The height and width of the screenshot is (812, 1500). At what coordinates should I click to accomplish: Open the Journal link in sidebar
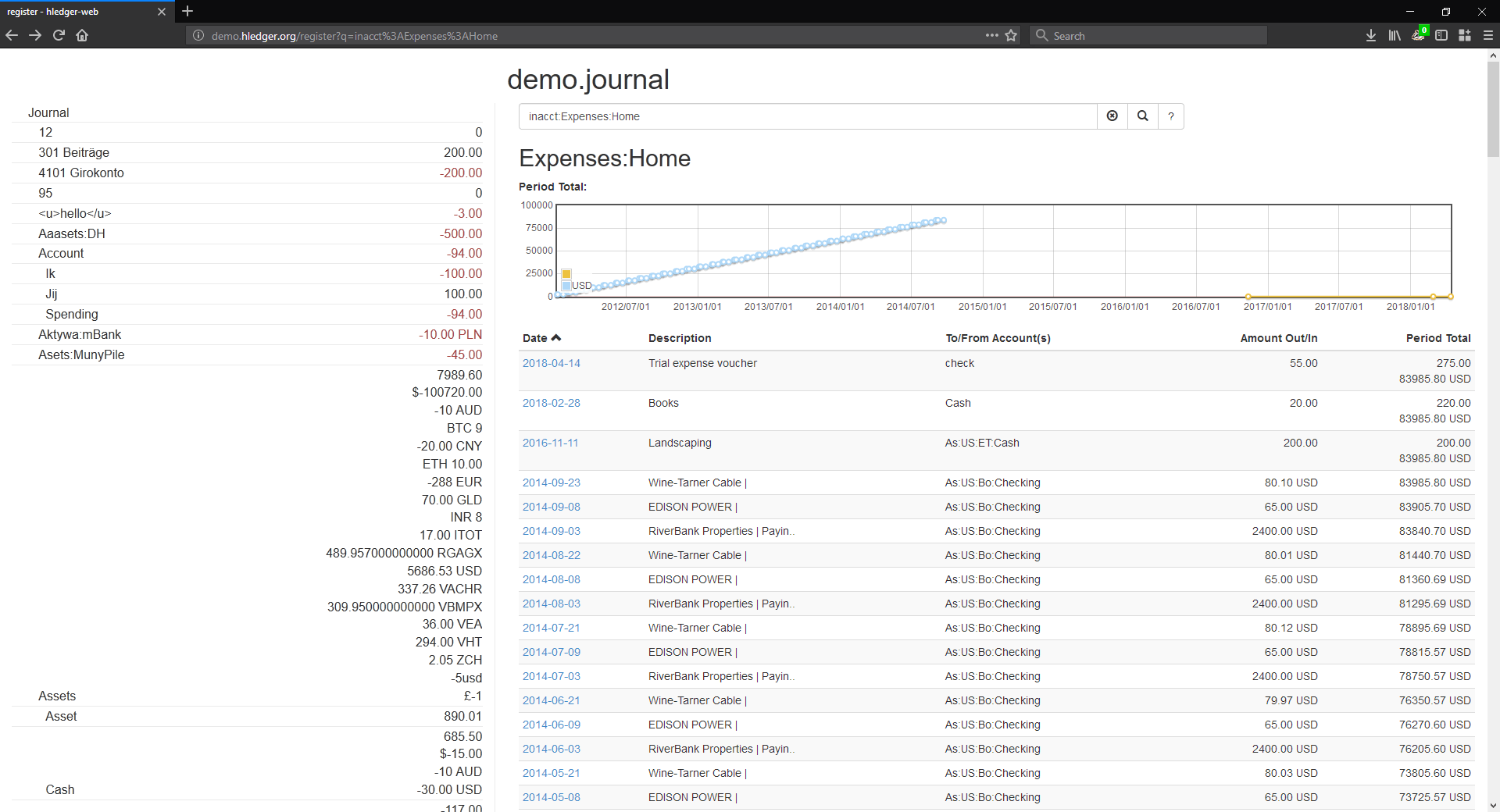[48, 112]
